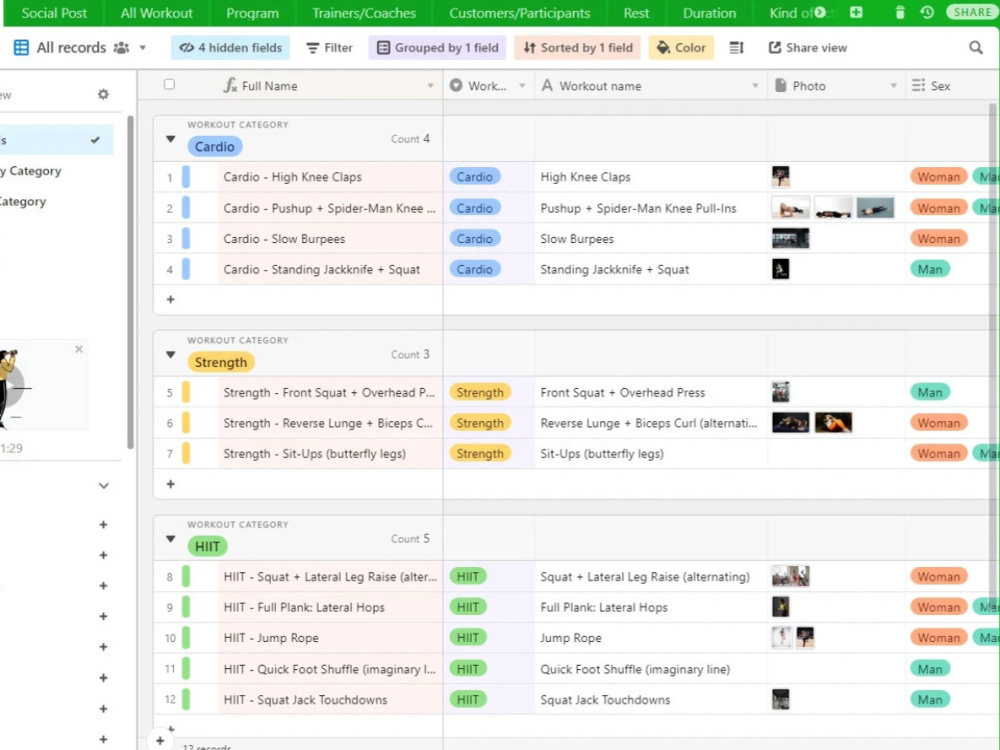This screenshot has width=1000, height=750.
Task: Collapse the Strength group
Action: pyautogui.click(x=170, y=355)
